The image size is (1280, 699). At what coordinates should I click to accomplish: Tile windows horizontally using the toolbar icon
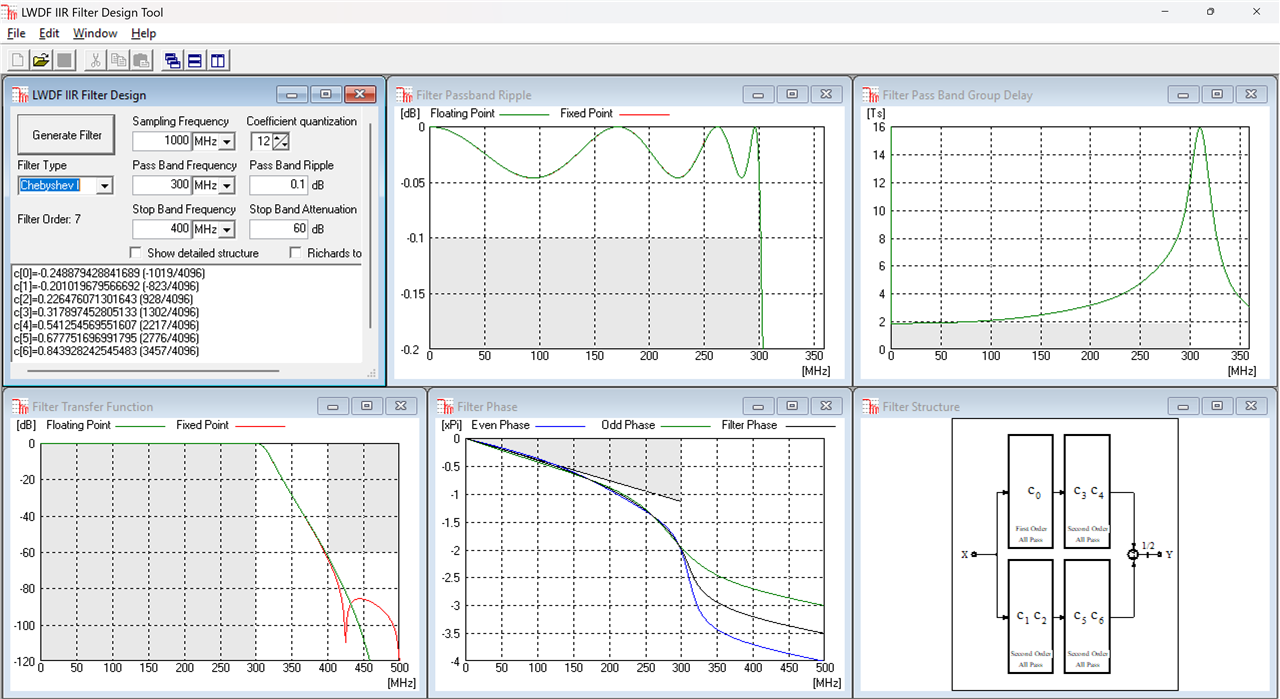click(196, 60)
